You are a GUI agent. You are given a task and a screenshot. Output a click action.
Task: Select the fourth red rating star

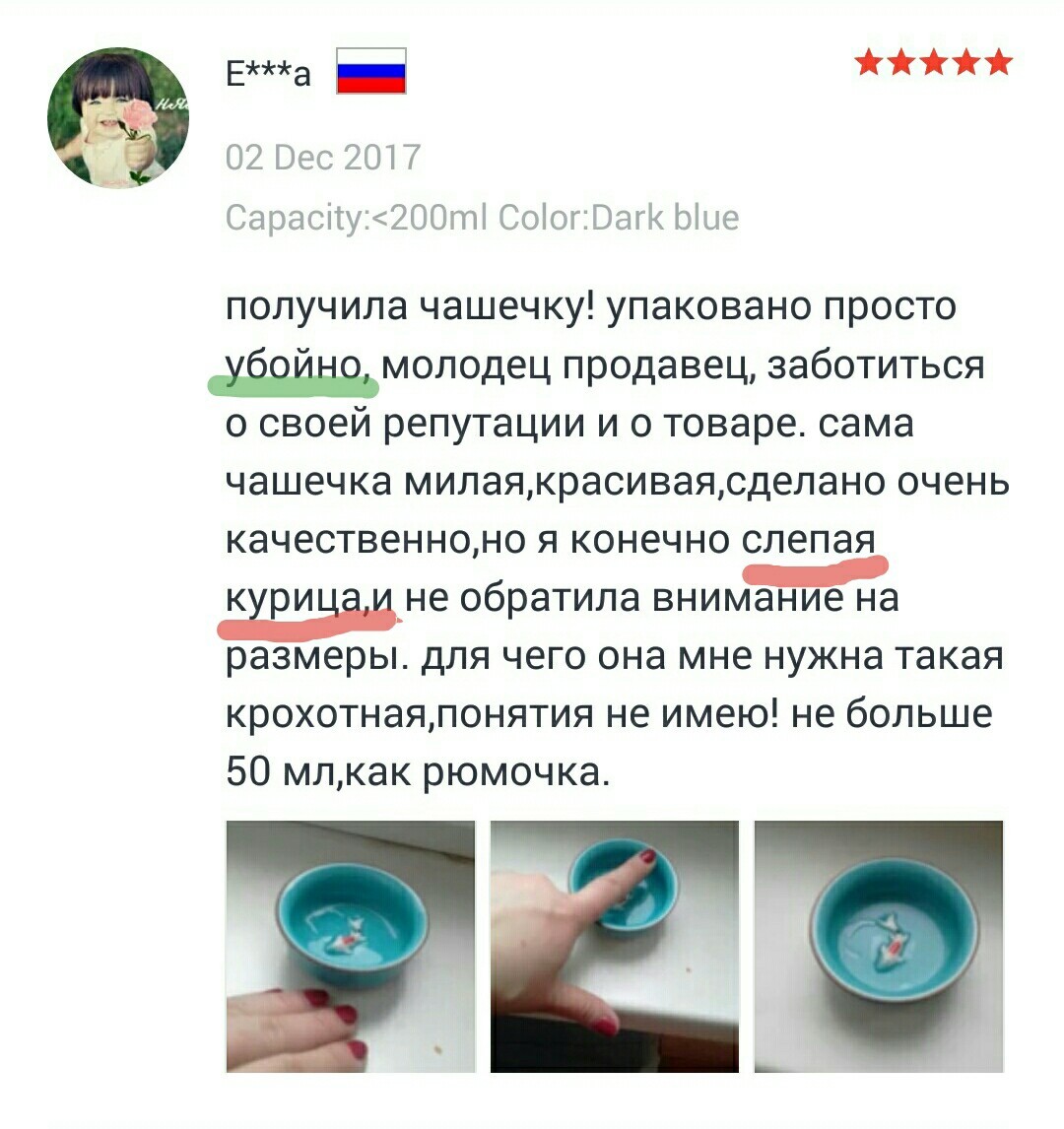tap(966, 63)
